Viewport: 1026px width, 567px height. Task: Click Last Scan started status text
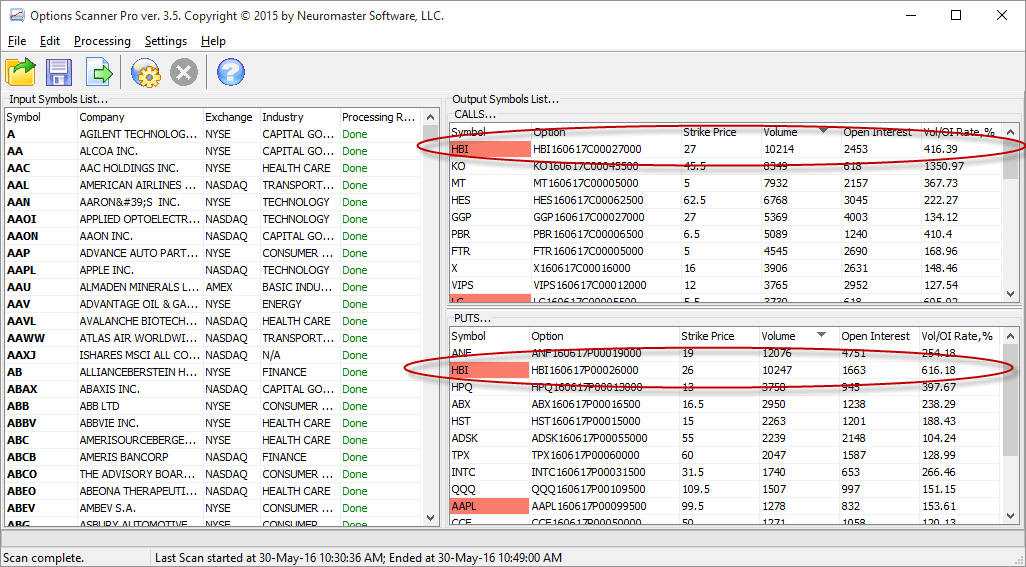click(x=358, y=558)
